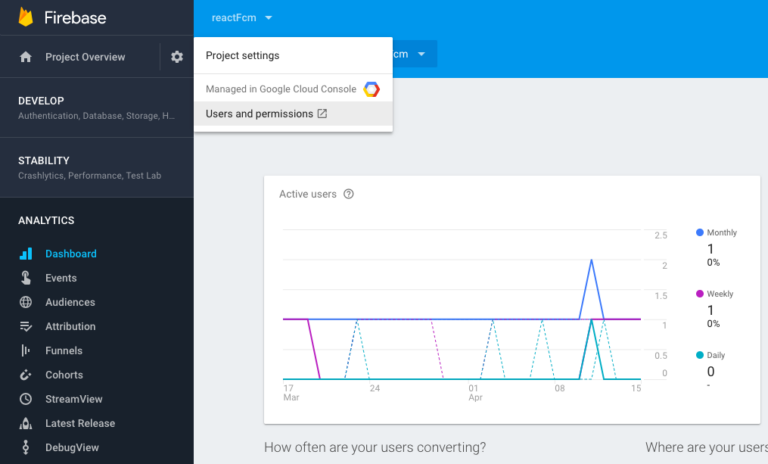
Task: Click the Google Cloud Console hexagon icon
Action: [371, 89]
